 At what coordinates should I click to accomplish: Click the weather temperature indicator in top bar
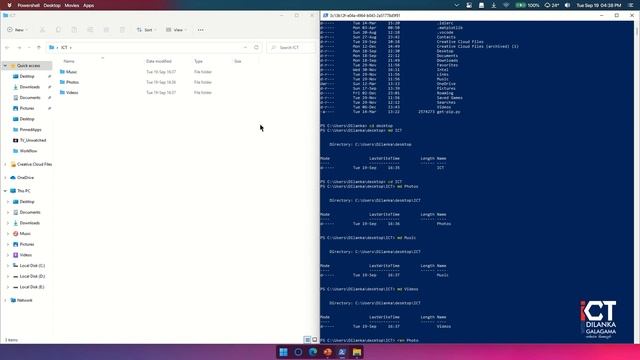coord(552,5)
